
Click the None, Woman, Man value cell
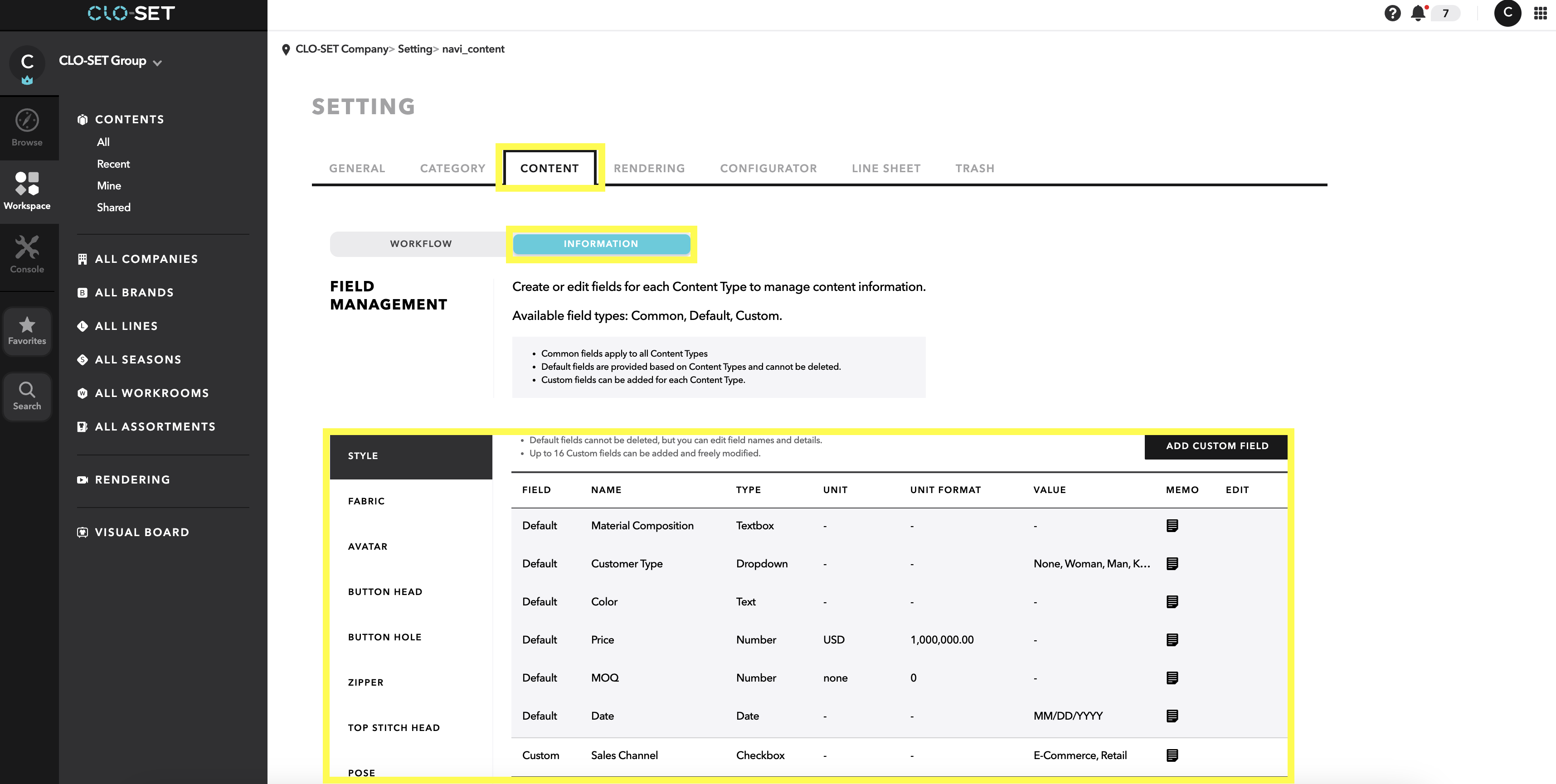[x=1091, y=564]
